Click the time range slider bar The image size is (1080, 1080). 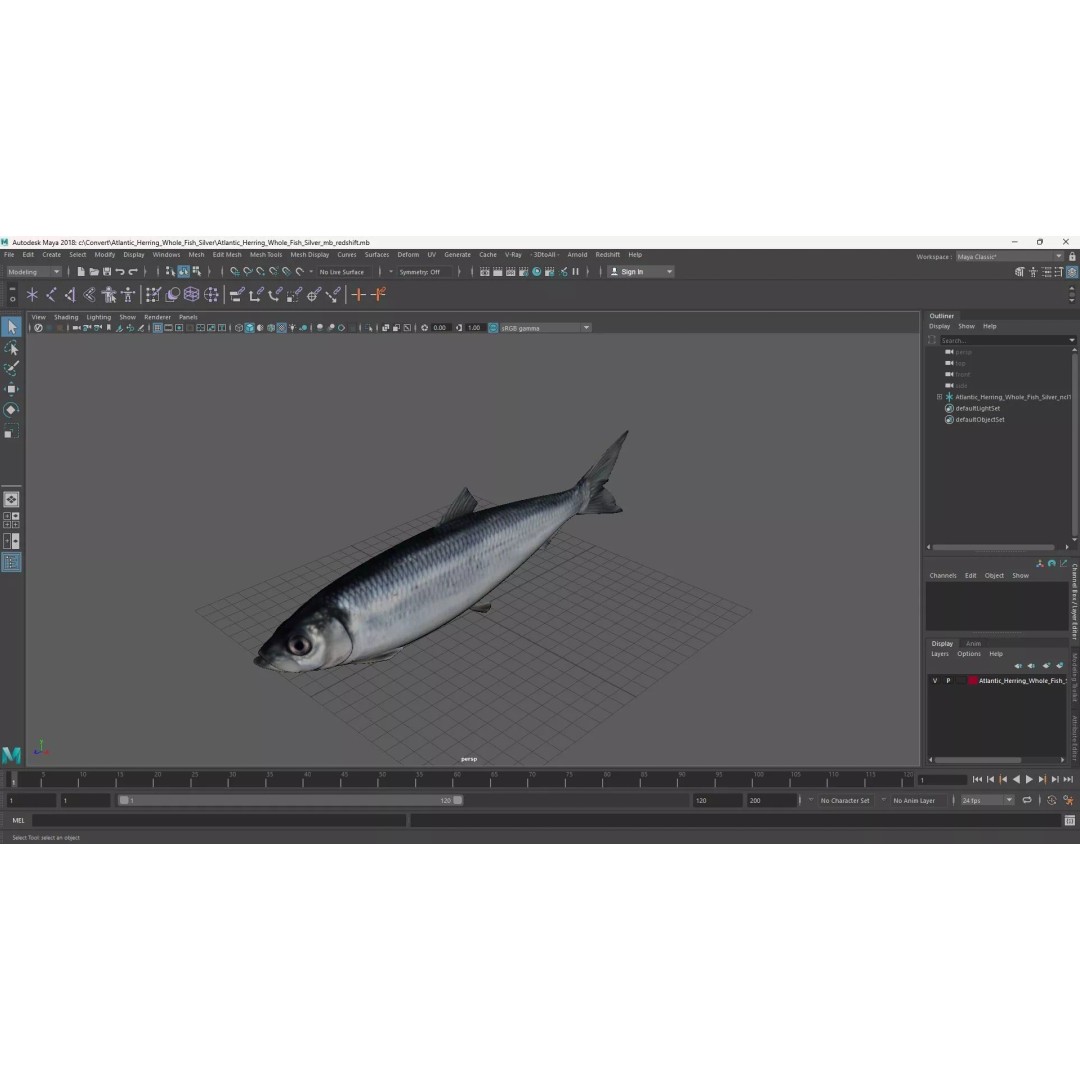coord(291,800)
